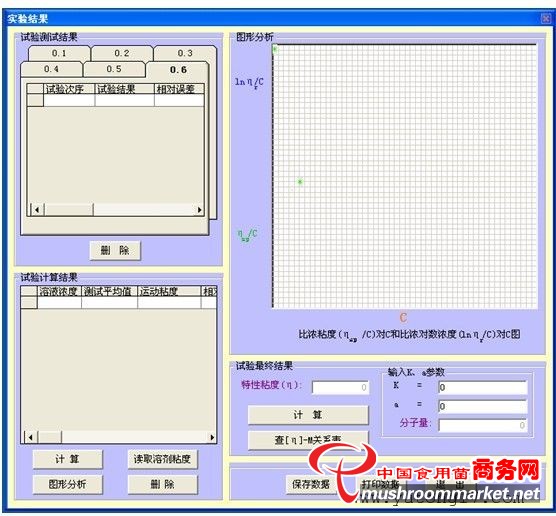Focus the a parameter input field
This screenshot has width=556, height=516.
483,406
